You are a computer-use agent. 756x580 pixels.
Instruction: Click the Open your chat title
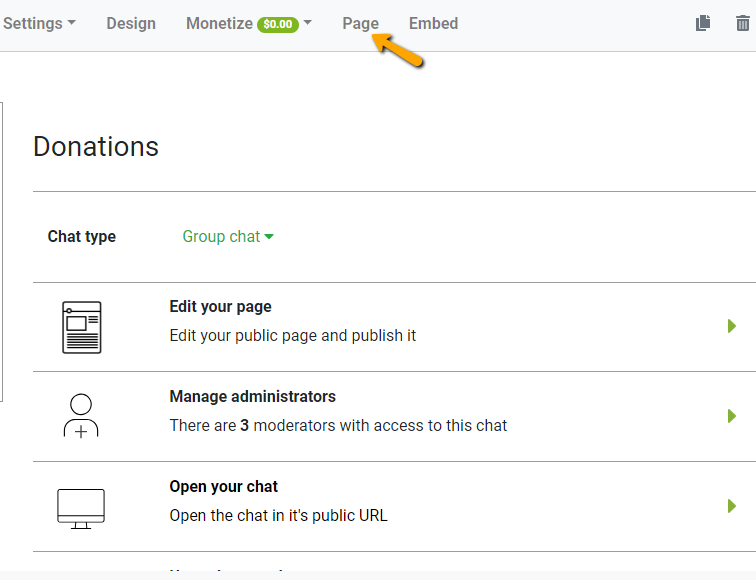point(223,487)
